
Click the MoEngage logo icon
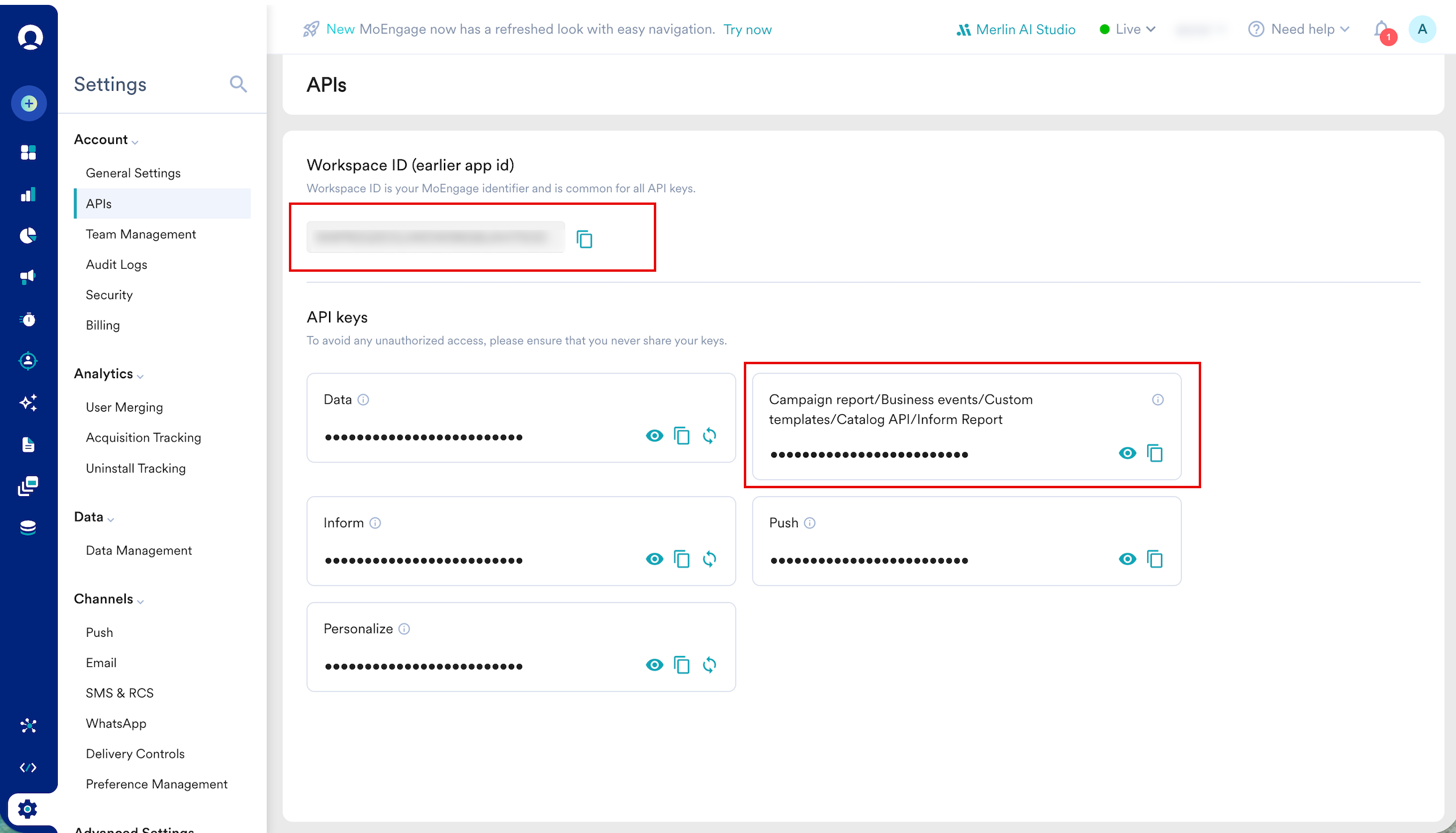[30, 36]
